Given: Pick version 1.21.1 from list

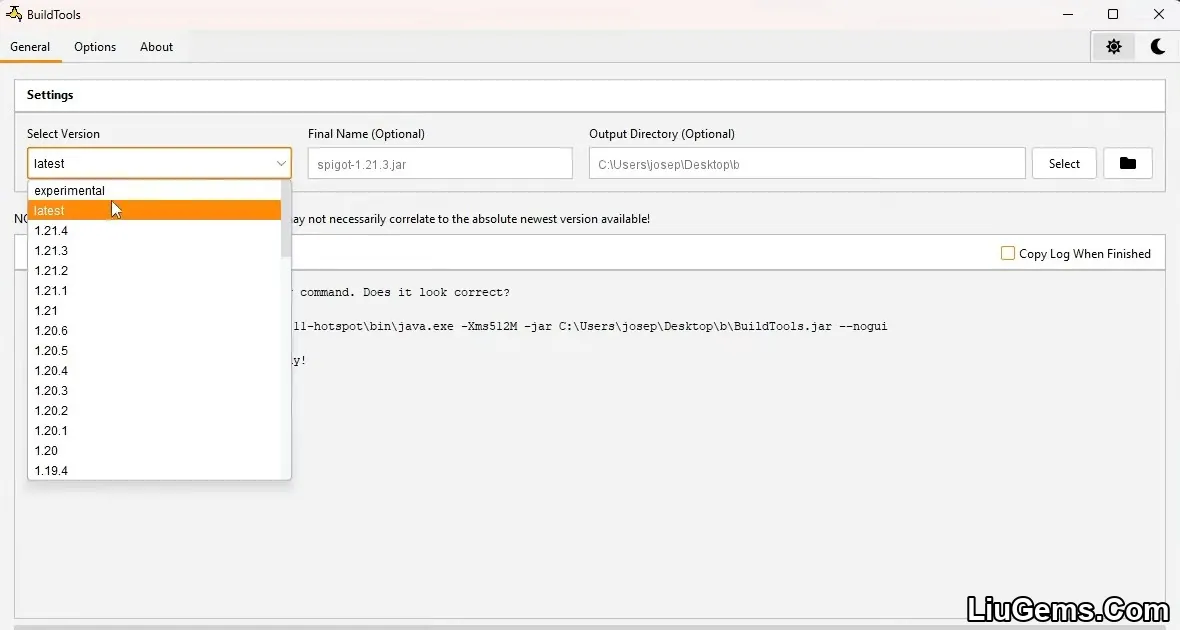Looking at the screenshot, I should coord(154,291).
